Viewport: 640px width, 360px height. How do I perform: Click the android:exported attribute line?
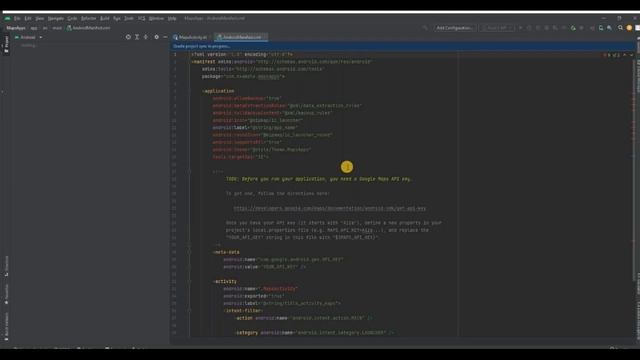254,296
